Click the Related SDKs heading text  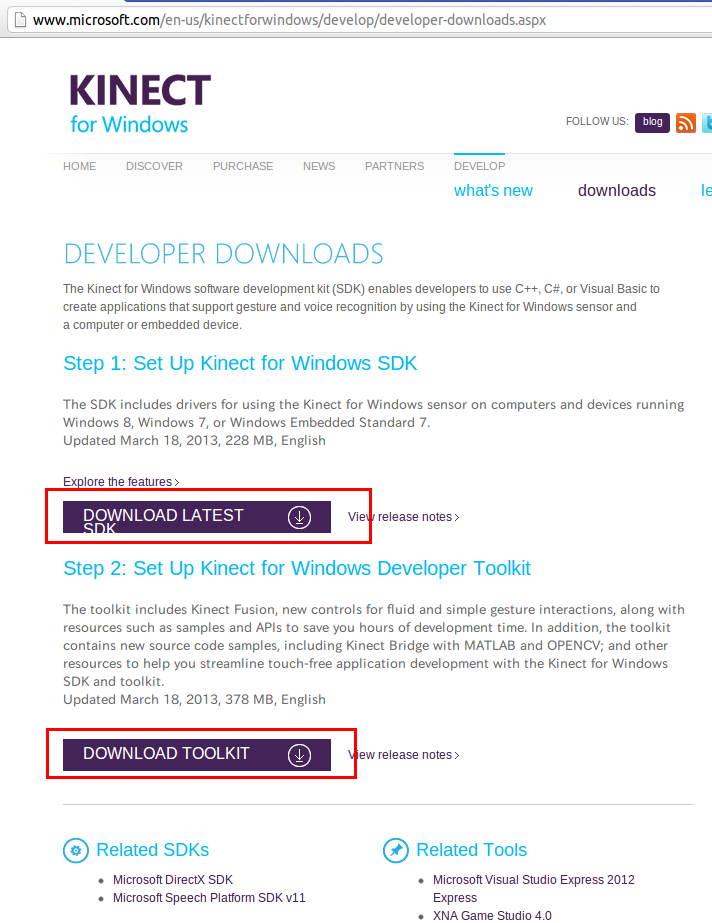coord(152,850)
